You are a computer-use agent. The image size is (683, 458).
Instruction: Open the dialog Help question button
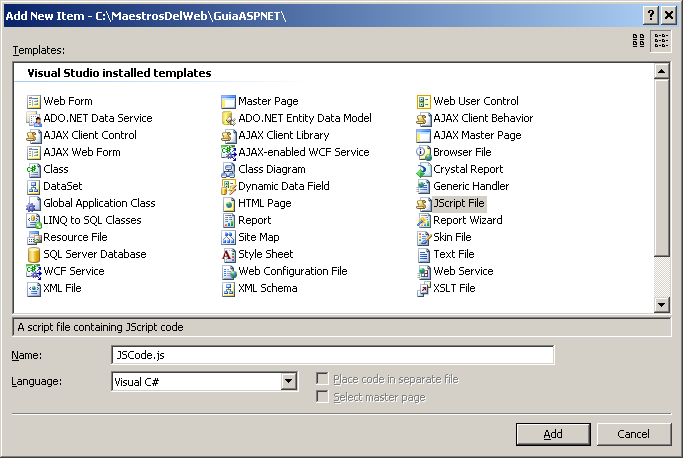click(650, 14)
